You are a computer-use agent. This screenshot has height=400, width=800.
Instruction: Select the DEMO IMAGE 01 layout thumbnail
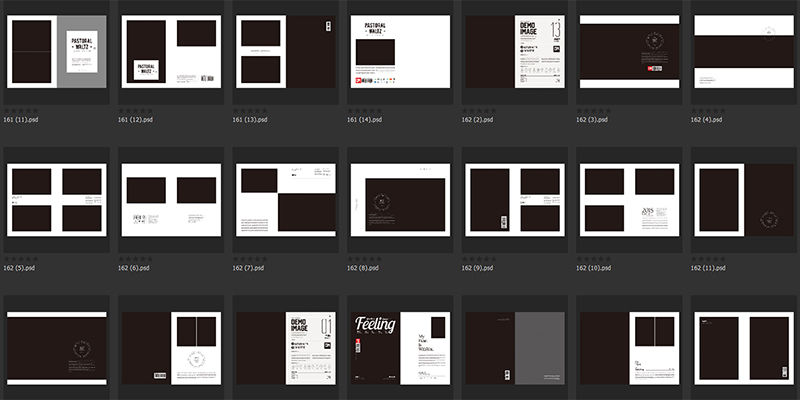286,348
